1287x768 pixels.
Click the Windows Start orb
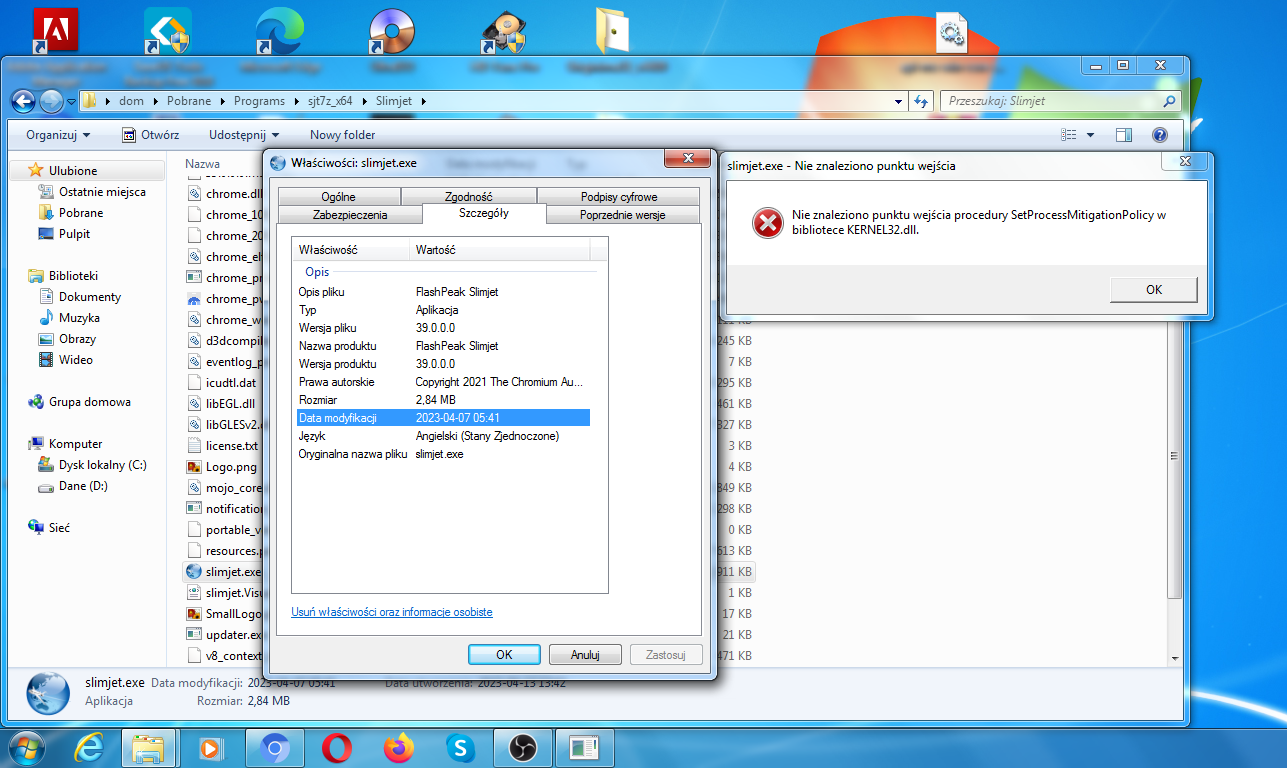click(x=26, y=747)
